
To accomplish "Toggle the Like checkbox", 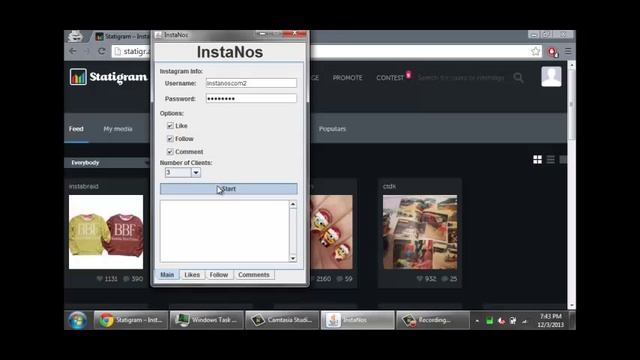I will [x=170, y=126].
